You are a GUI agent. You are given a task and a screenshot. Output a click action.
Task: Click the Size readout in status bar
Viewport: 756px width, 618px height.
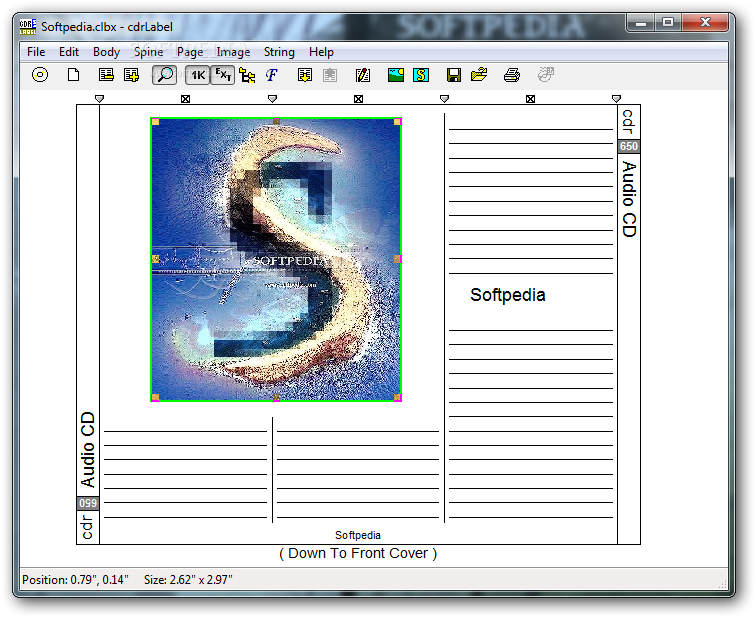pos(188,579)
